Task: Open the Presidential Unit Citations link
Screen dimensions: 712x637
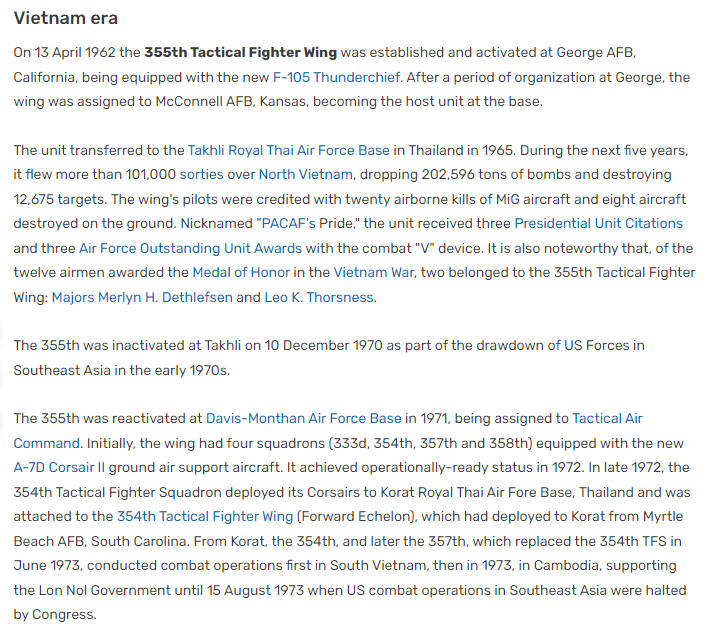Action: (598, 224)
